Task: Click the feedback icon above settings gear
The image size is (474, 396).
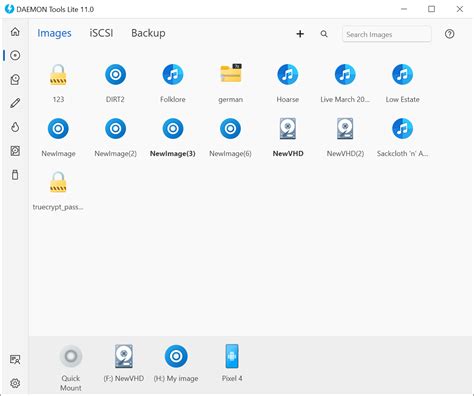Action: (15, 359)
